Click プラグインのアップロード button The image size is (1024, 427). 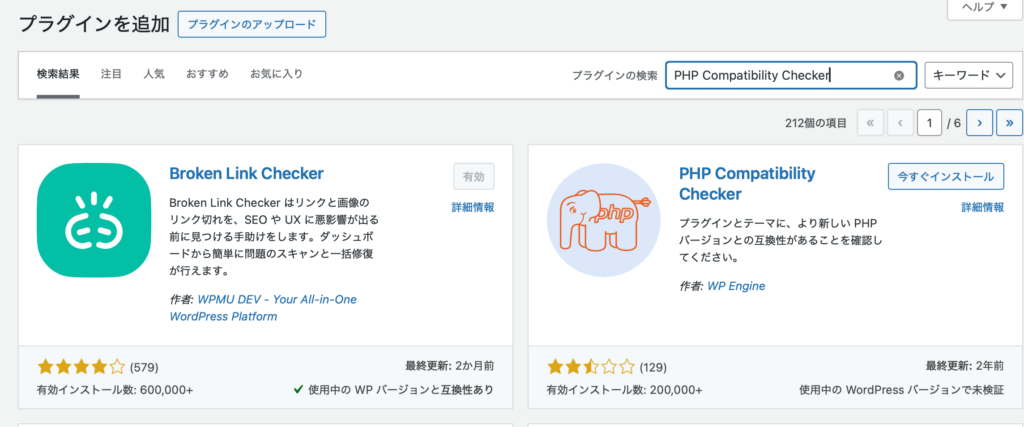coord(251,24)
